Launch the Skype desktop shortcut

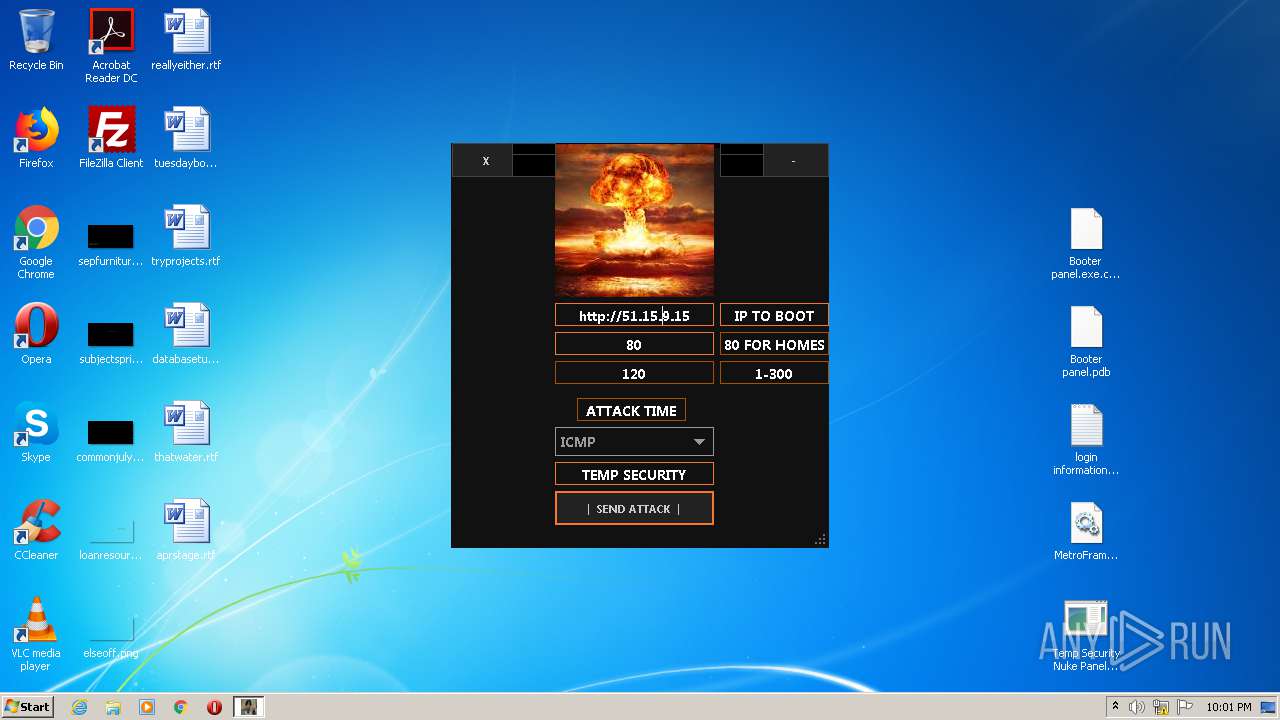point(36,432)
